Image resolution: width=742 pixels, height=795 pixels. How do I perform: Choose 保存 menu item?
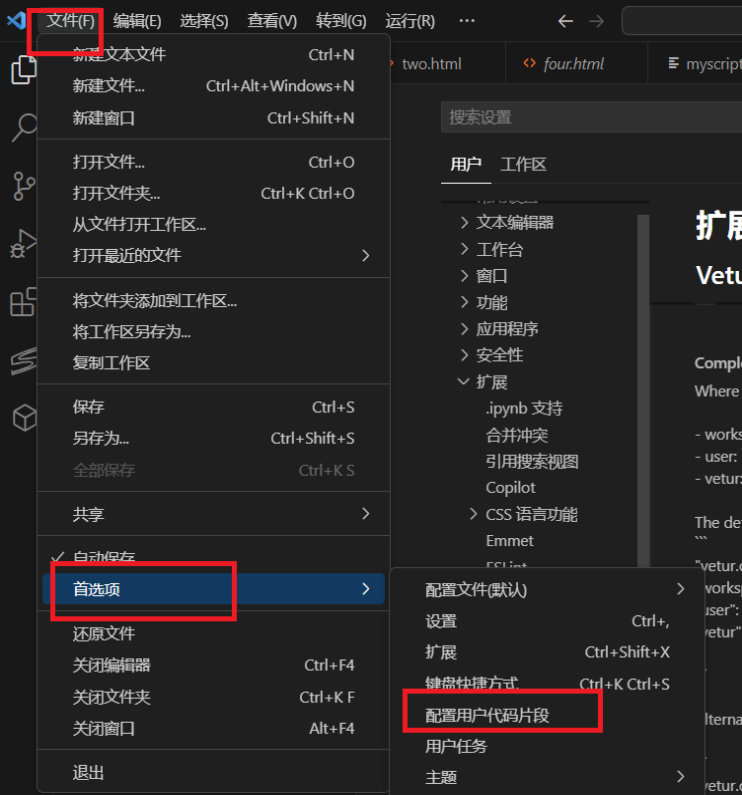pyautogui.click(x=214, y=407)
